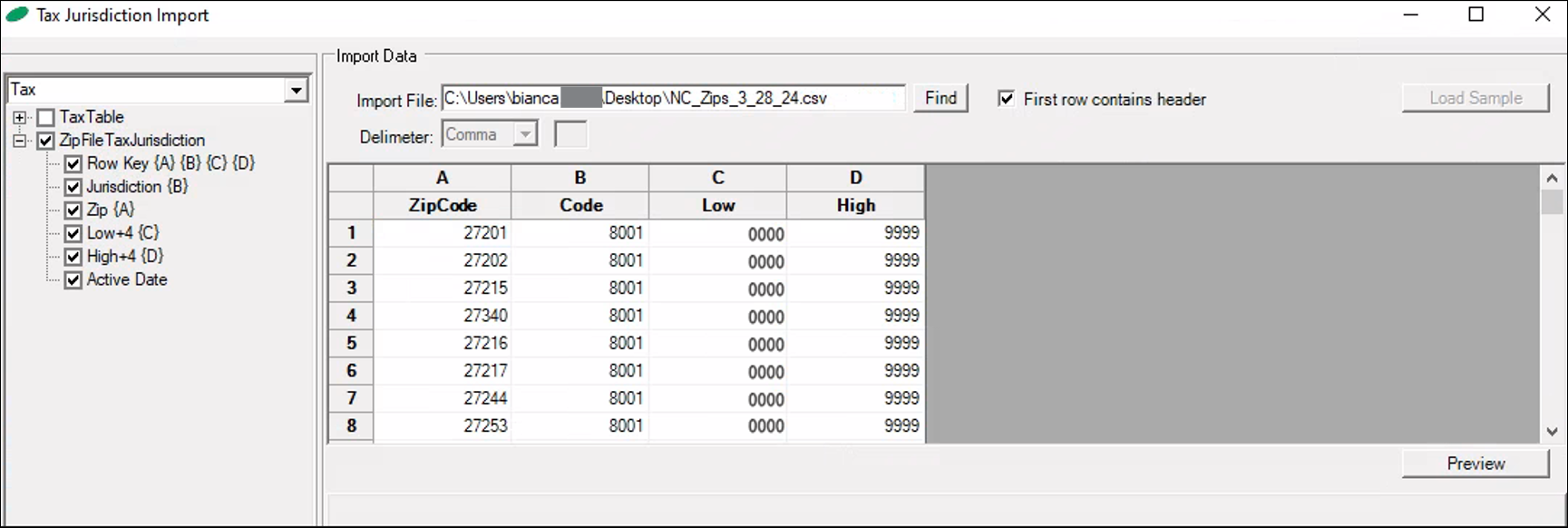
Task: Select row 5 header in data grid
Action: [x=351, y=344]
